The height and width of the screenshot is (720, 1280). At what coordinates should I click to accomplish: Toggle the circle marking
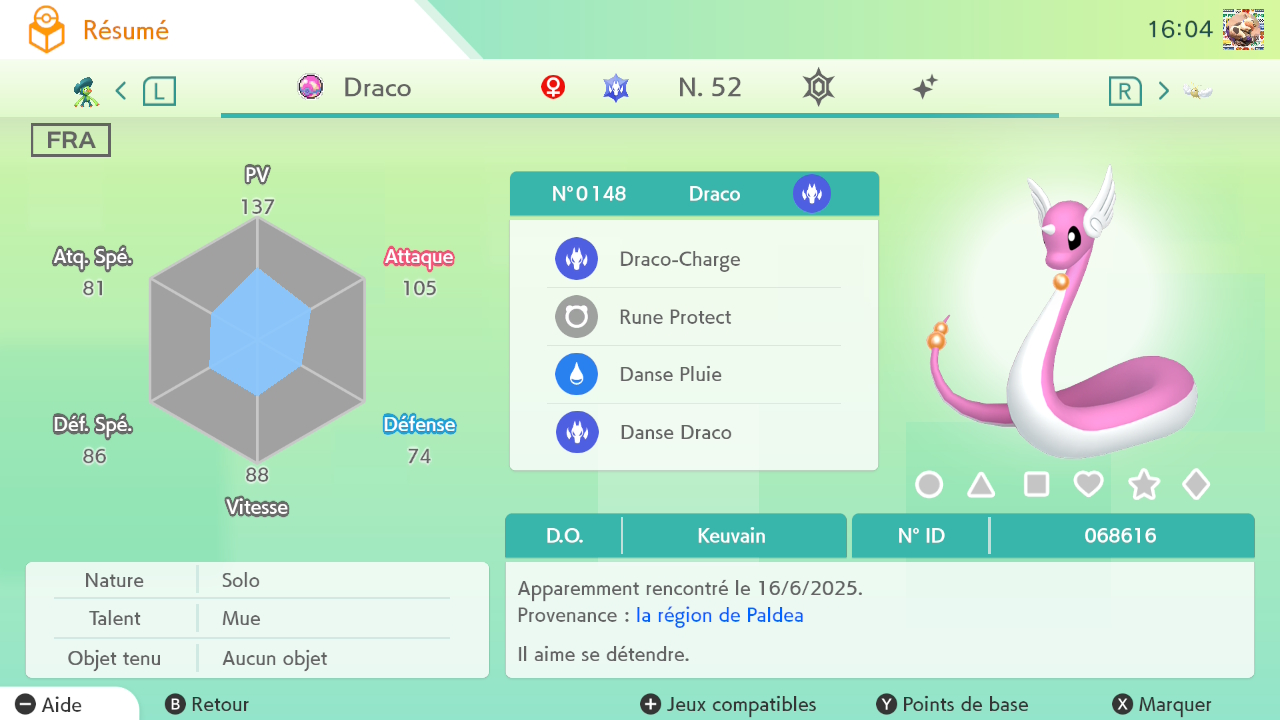(929, 485)
